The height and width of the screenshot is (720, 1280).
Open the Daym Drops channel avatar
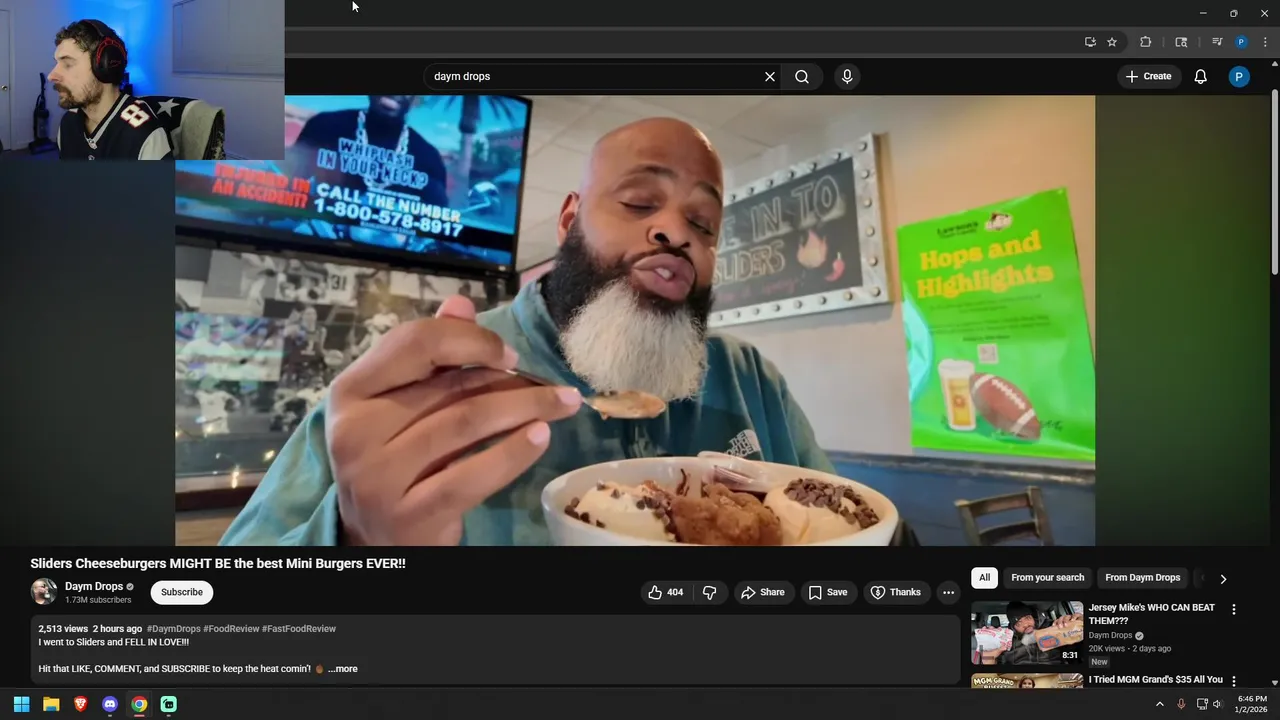44,592
